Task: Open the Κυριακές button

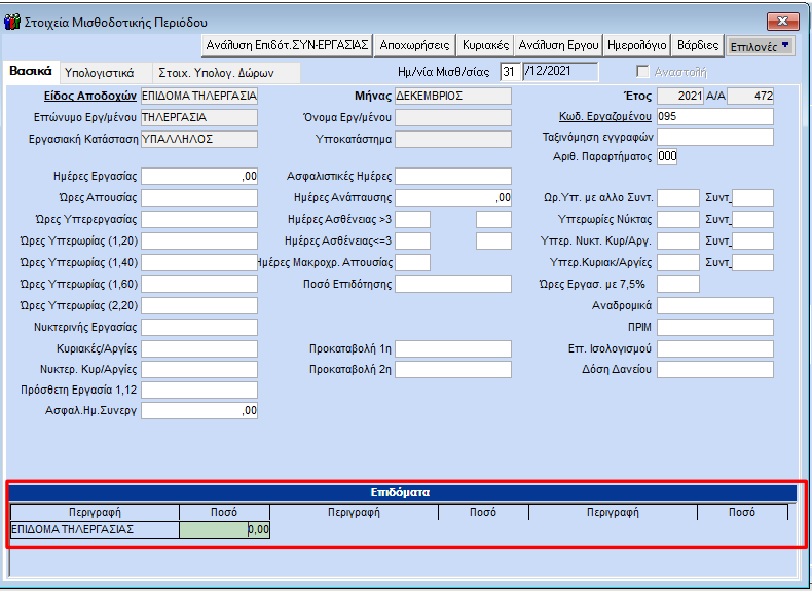Action: pyautogui.click(x=486, y=45)
